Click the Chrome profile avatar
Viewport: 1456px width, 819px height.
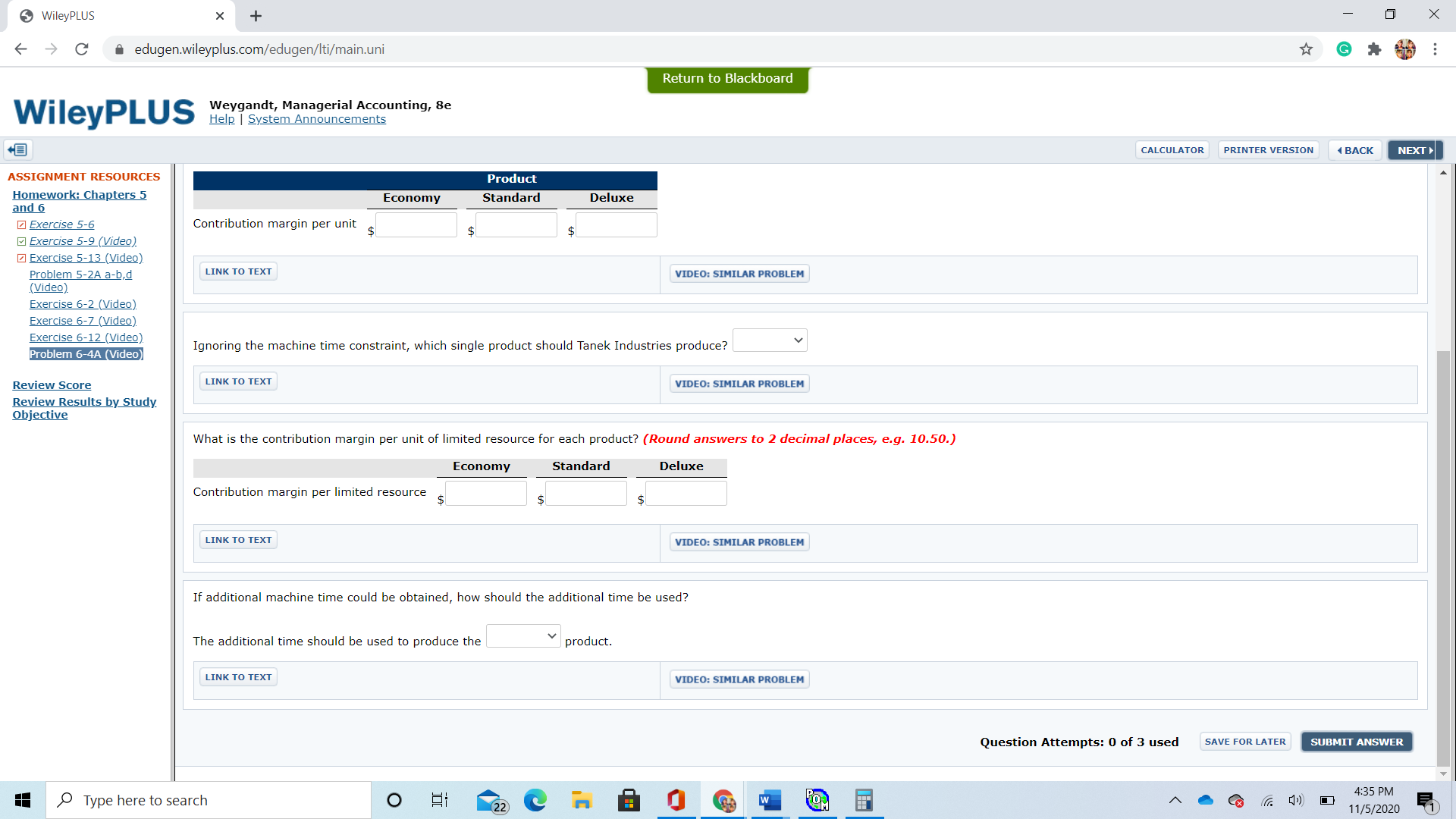pos(1407,49)
